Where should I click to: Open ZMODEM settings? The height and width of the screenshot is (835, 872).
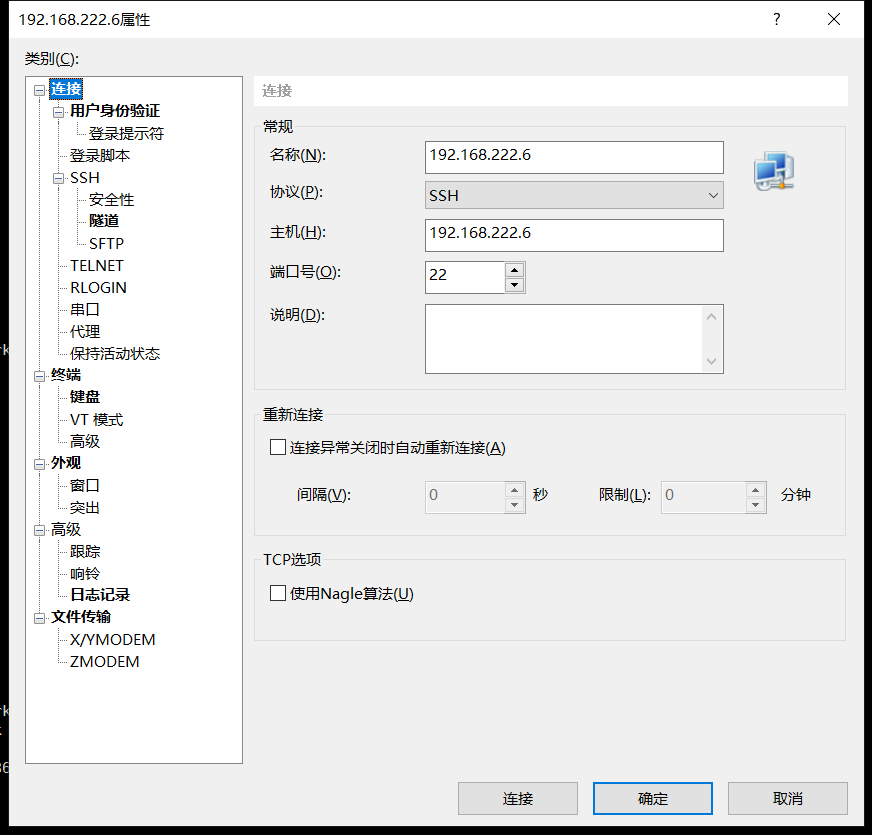(105, 662)
